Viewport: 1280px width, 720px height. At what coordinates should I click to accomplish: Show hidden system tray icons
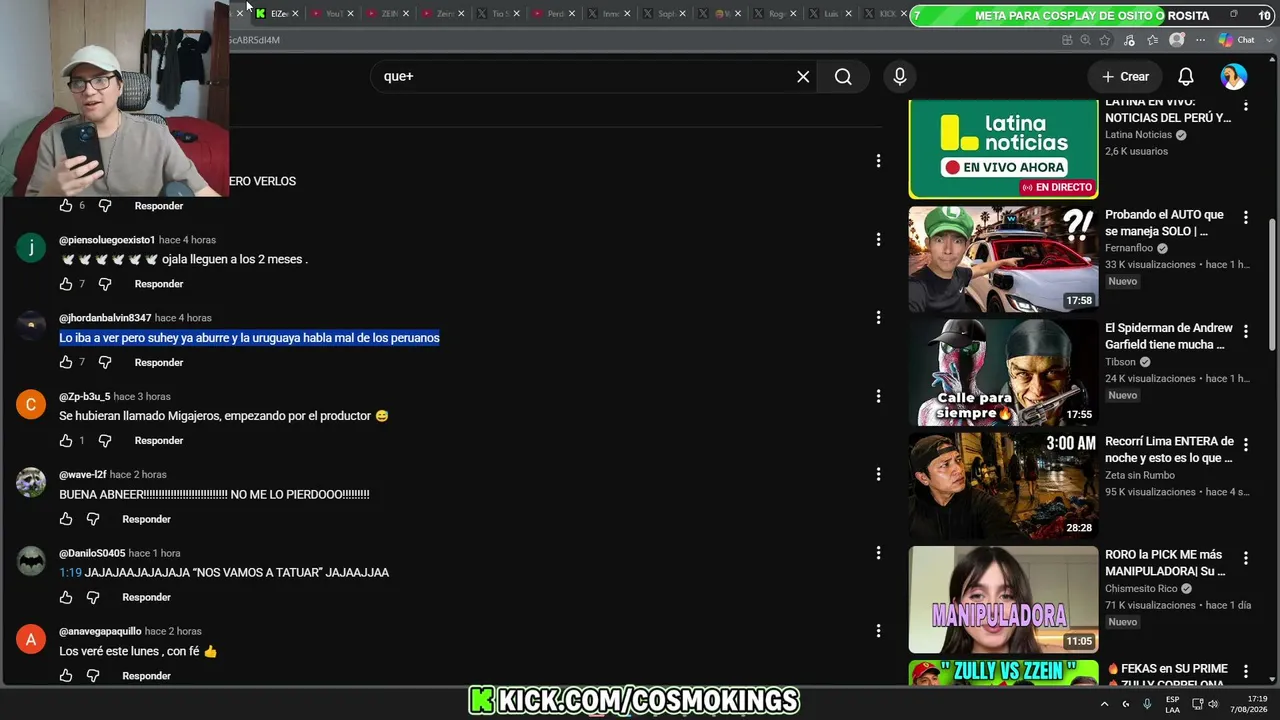1104,704
